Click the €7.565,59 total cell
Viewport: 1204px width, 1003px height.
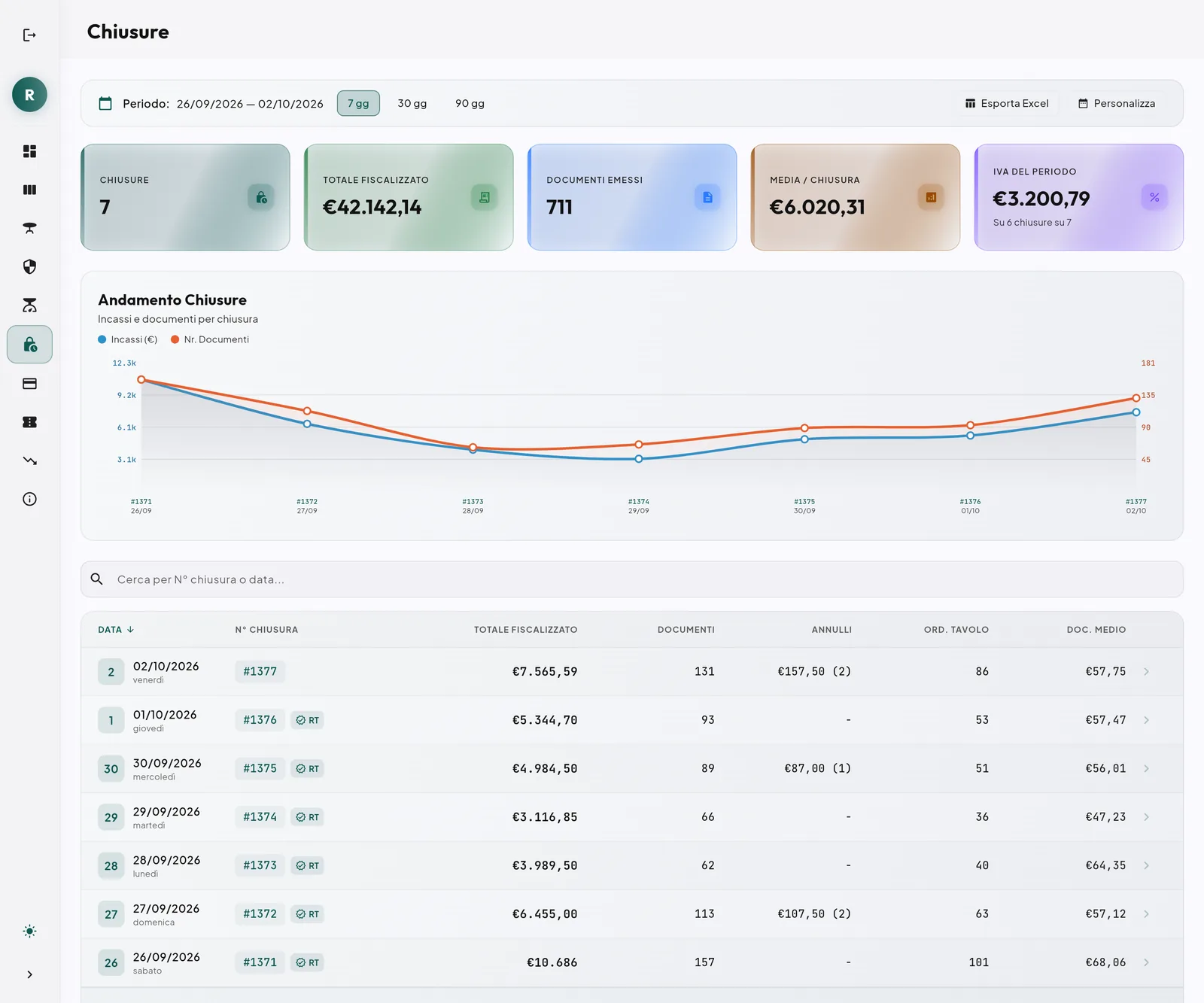click(x=545, y=672)
